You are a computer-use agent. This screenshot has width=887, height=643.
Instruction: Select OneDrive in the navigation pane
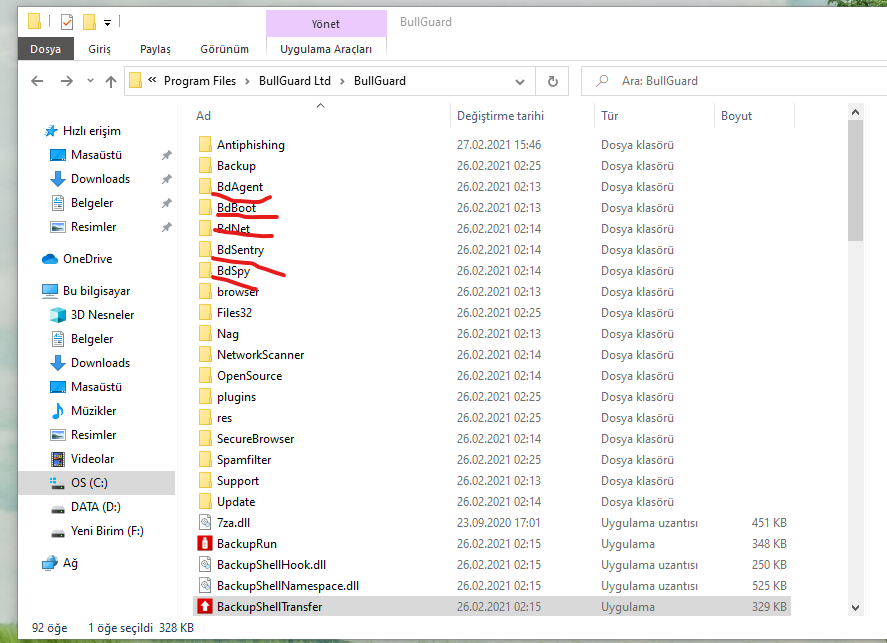88,259
